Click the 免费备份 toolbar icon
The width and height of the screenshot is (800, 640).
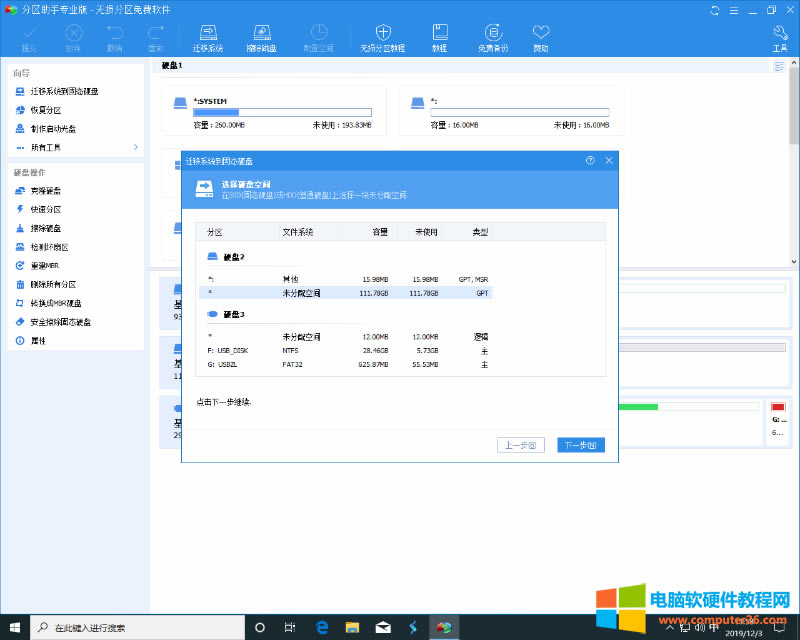click(x=492, y=38)
